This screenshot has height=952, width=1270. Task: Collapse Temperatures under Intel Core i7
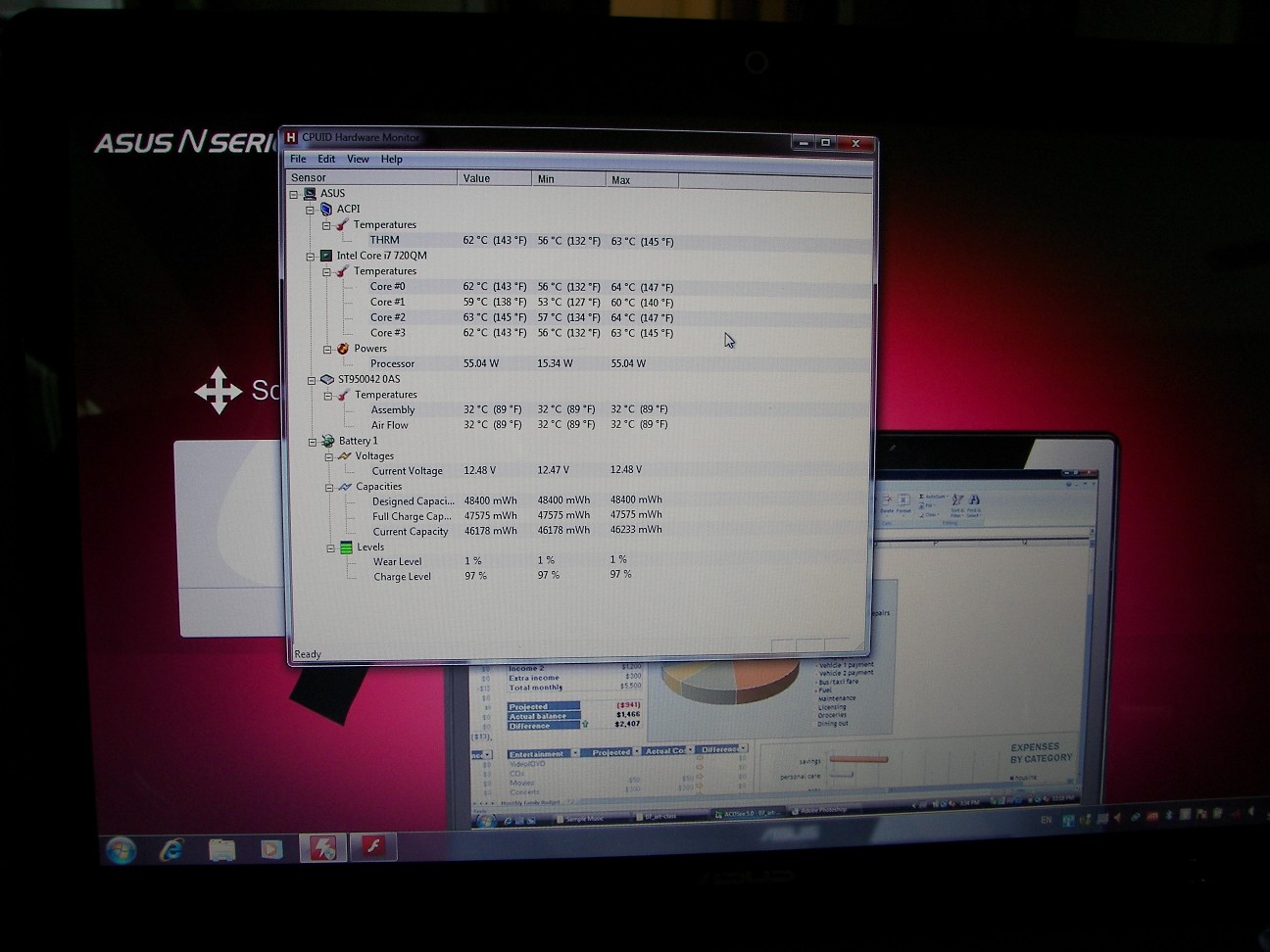(326, 272)
